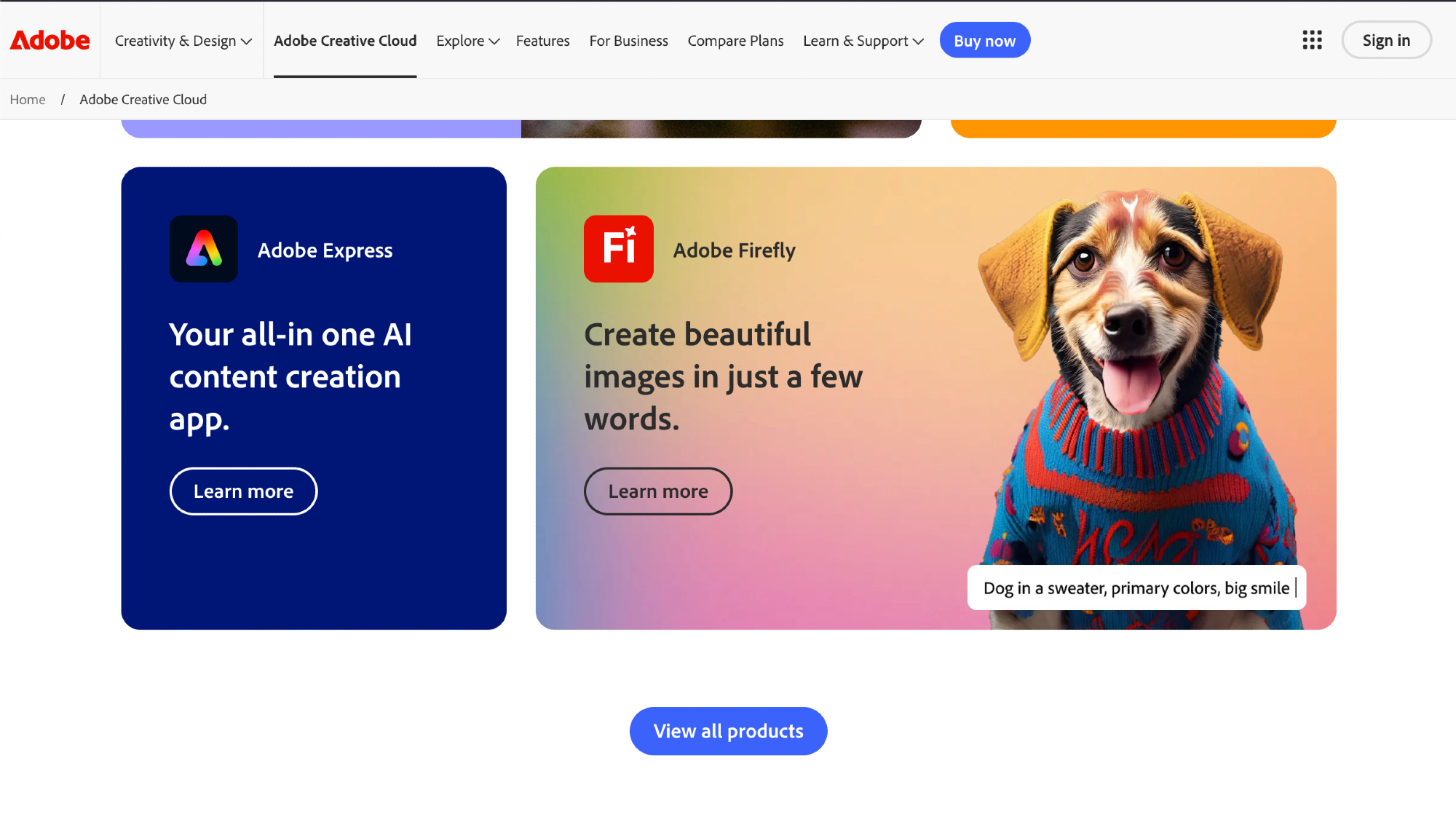Click the Adobe Firefly title text

tap(734, 250)
